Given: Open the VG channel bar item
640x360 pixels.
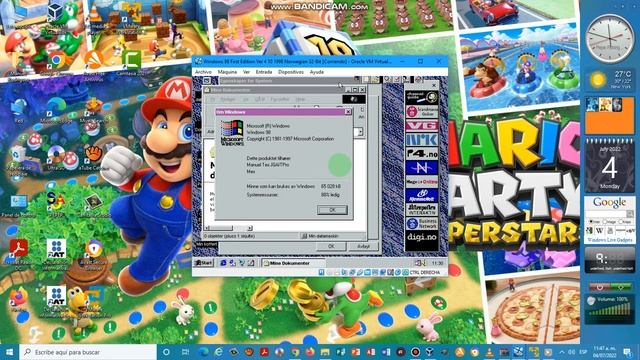Looking at the screenshot, I should (422, 125).
